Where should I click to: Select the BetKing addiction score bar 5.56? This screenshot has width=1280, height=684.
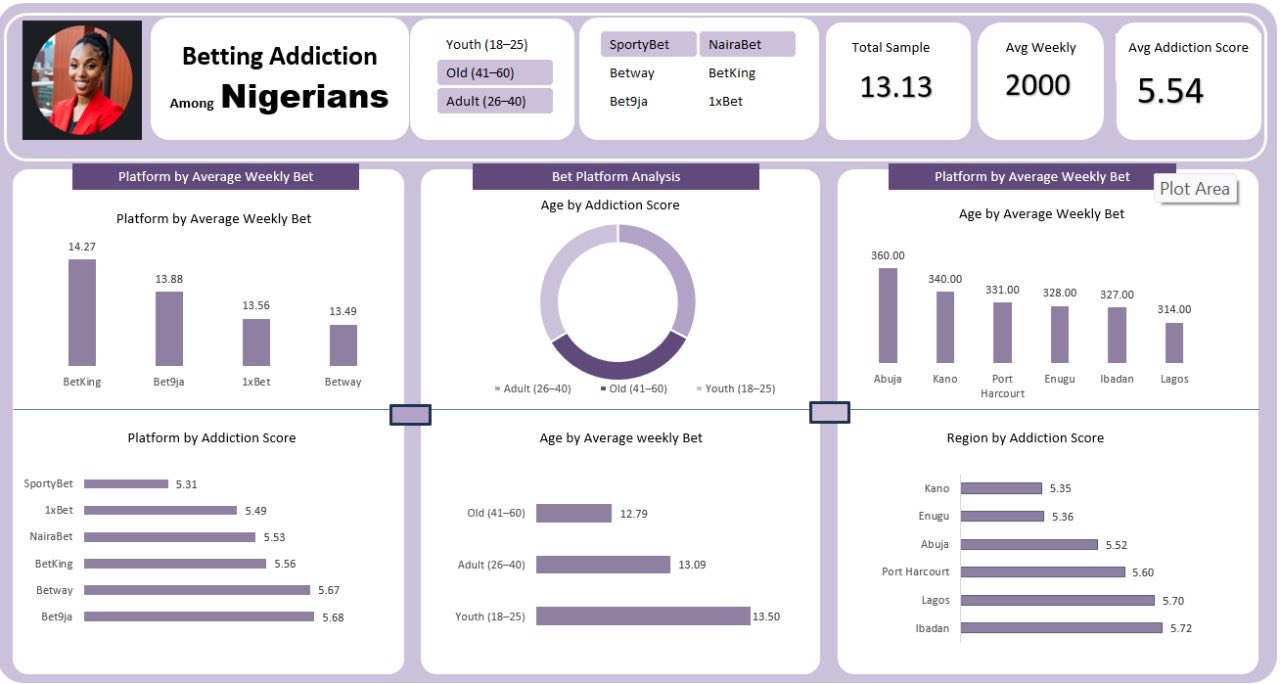click(175, 564)
